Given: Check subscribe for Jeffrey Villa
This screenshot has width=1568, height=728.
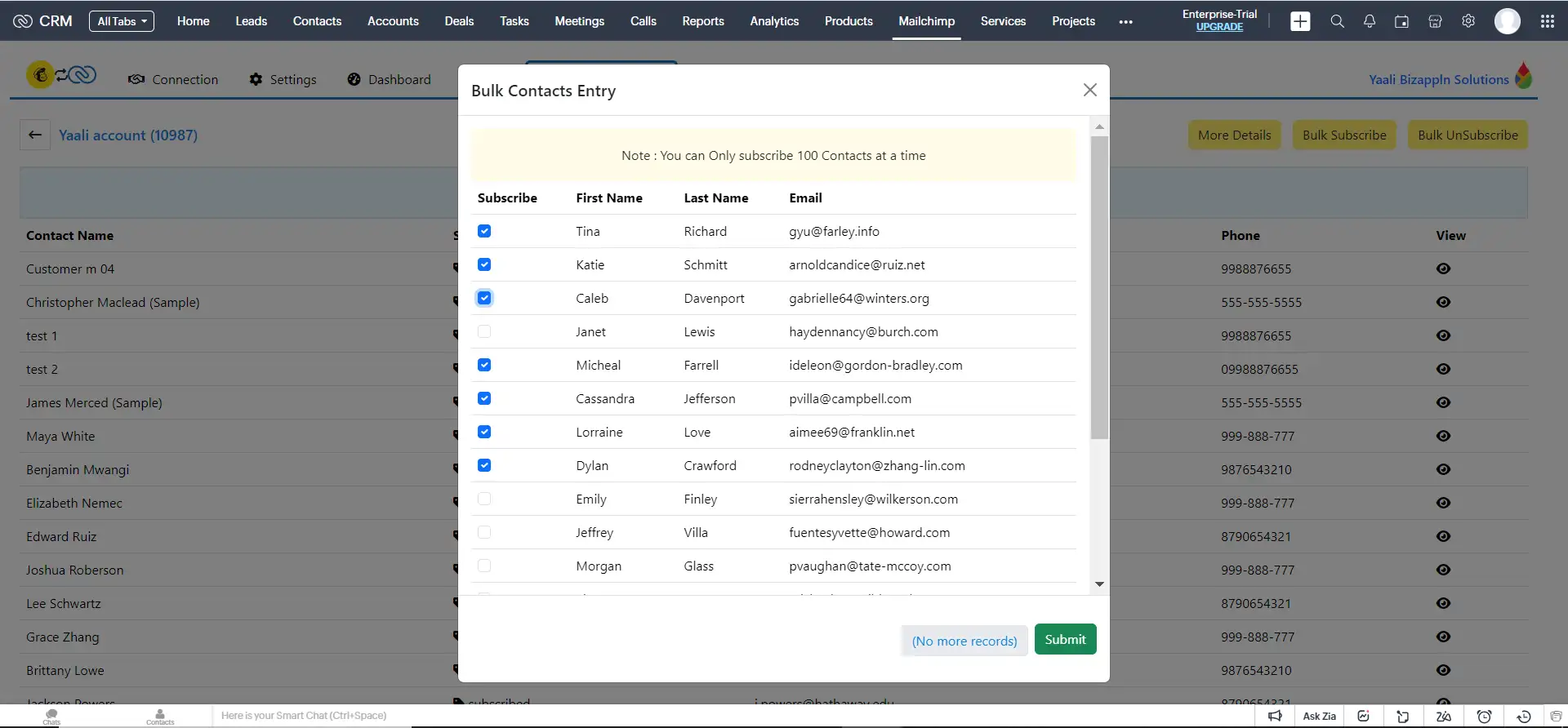Looking at the screenshot, I should pos(484,532).
